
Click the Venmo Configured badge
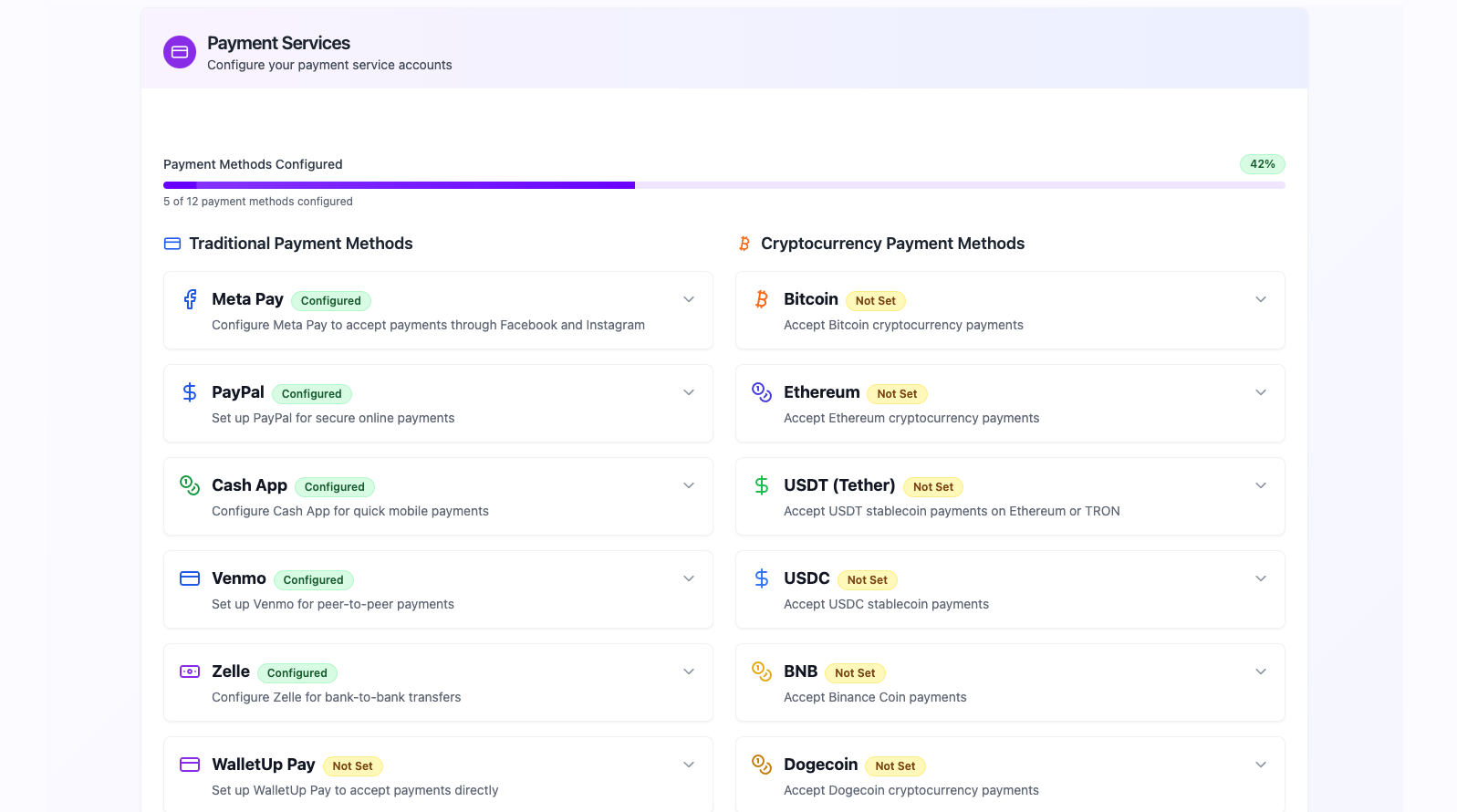coord(314,580)
